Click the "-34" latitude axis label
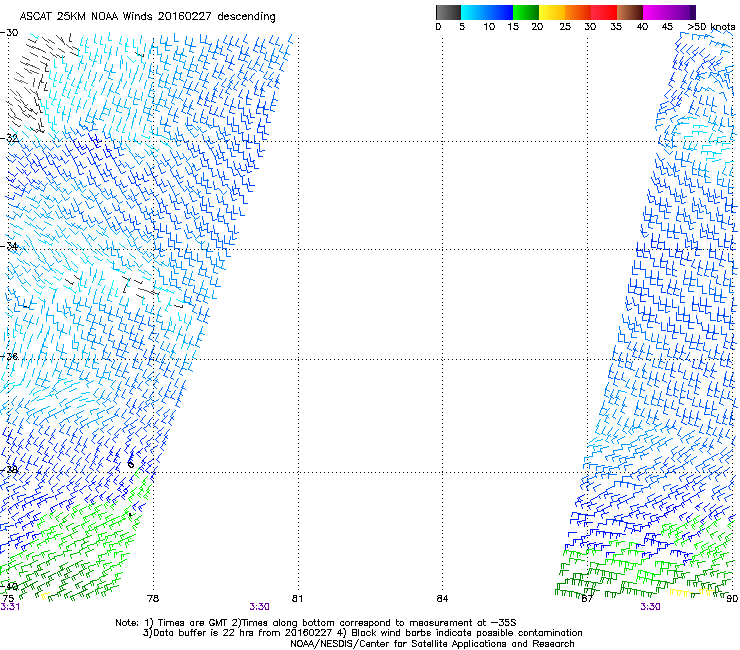The width and height of the screenshot is (740, 650). [x=9, y=246]
